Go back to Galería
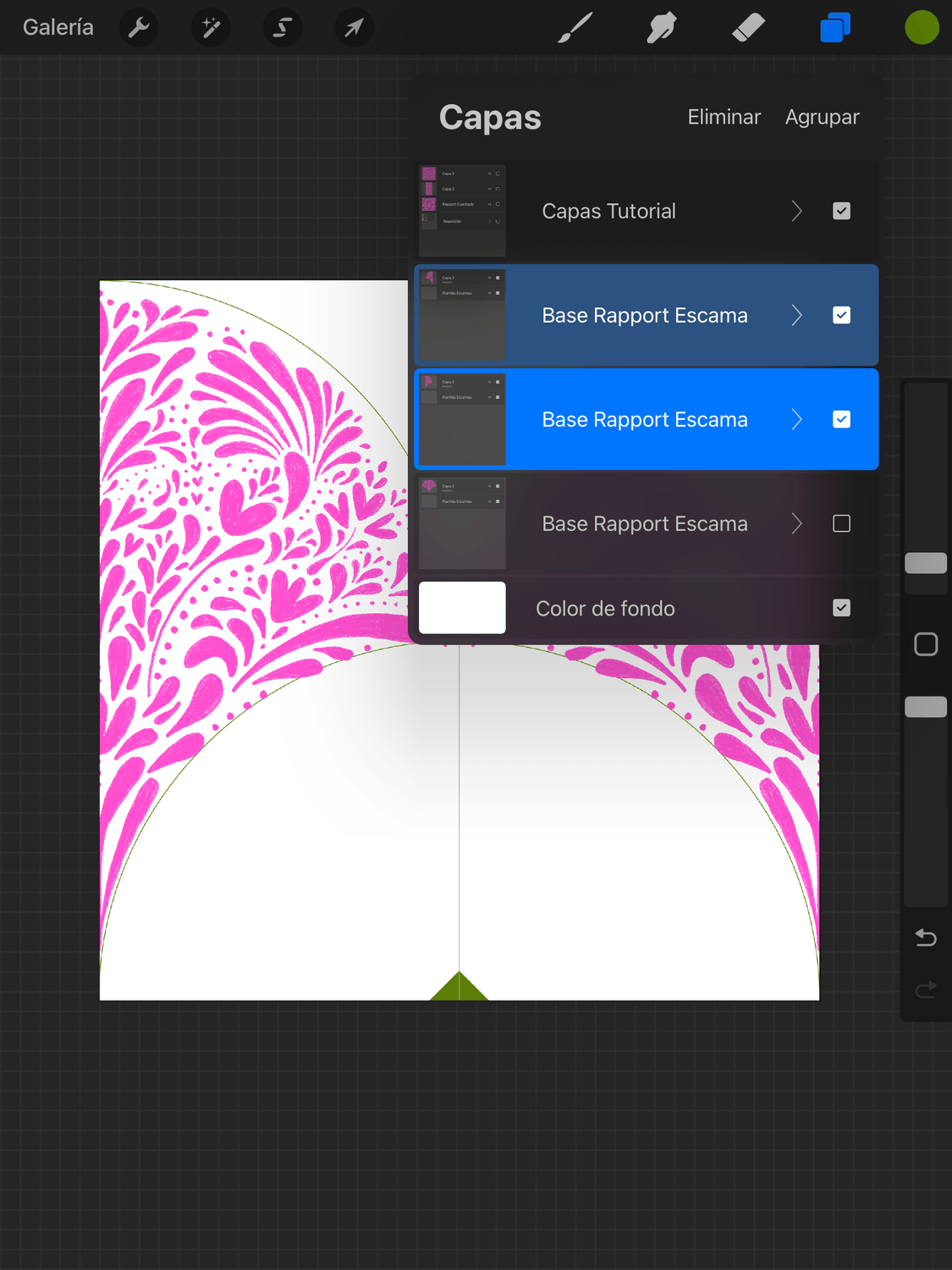952x1270 pixels. point(58,28)
